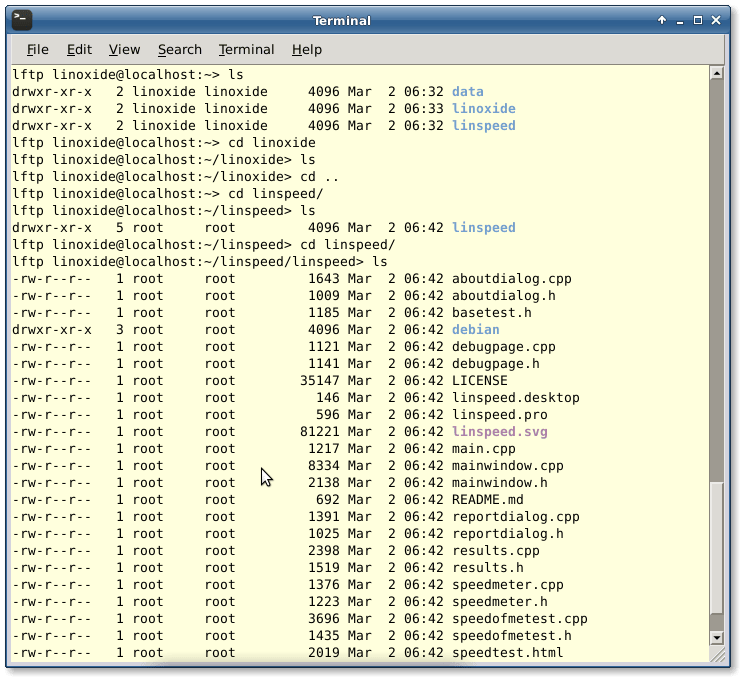The width and height of the screenshot is (740, 677).
Task: Open the File menu
Action: [x=38, y=49]
